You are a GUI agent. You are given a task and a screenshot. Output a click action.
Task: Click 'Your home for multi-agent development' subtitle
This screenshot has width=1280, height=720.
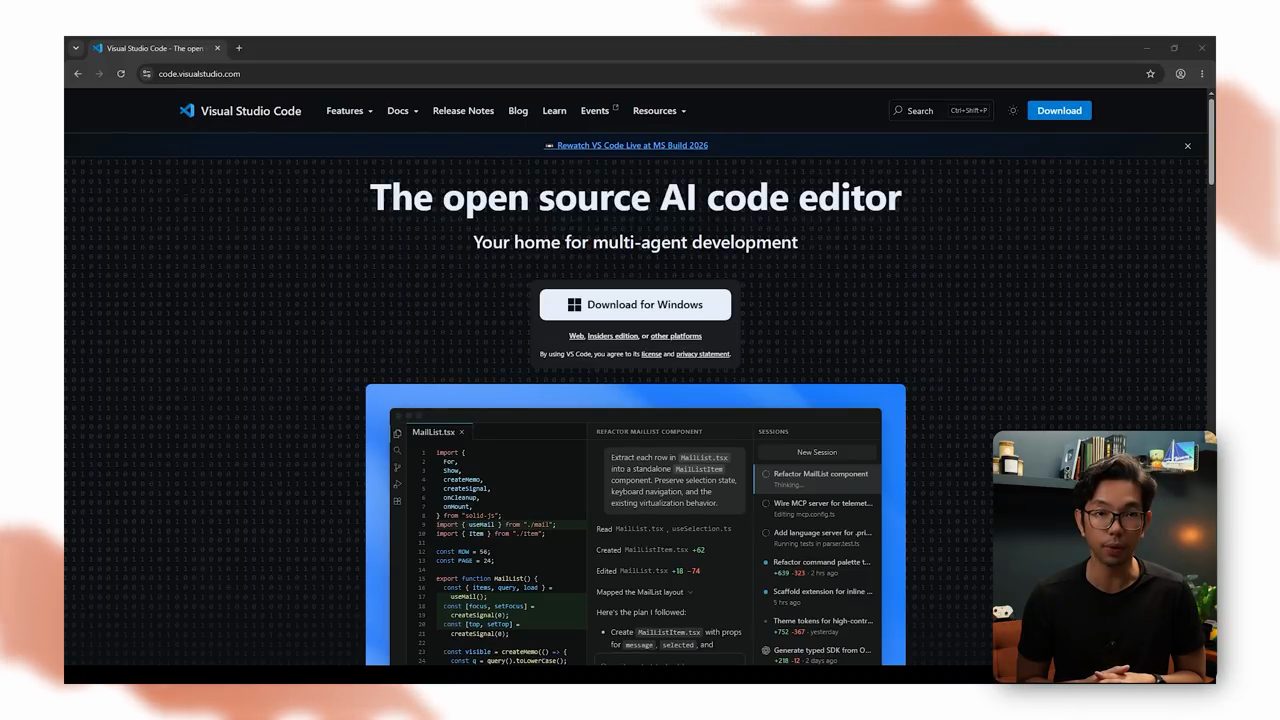pos(635,242)
